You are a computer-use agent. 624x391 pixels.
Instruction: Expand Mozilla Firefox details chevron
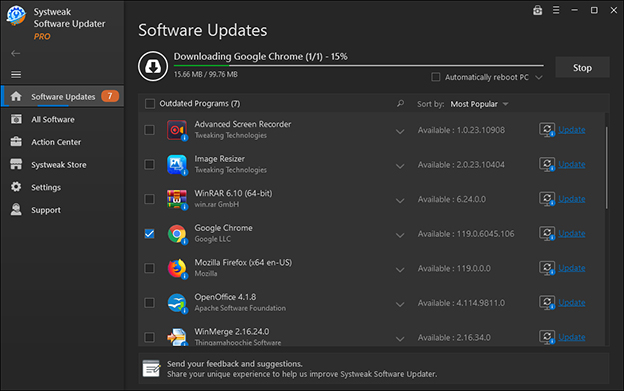(400, 270)
